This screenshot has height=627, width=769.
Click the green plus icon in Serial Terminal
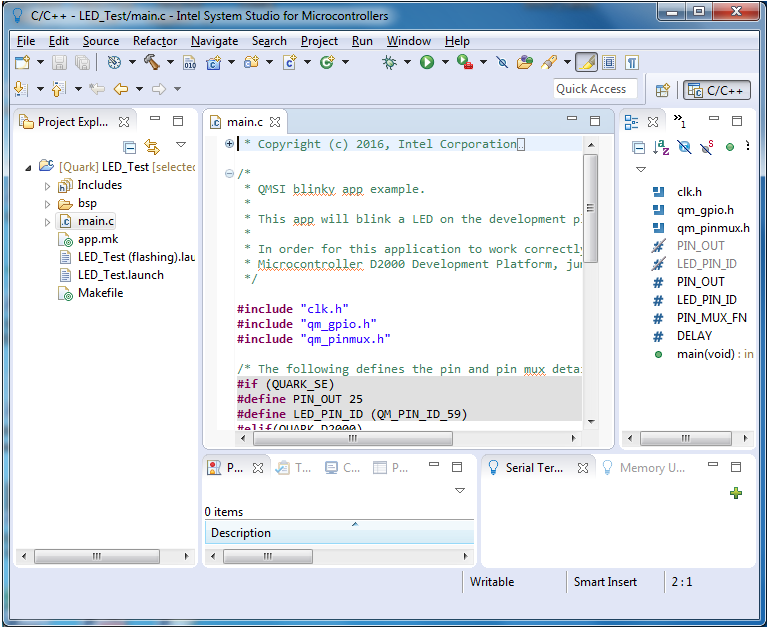click(736, 493)
